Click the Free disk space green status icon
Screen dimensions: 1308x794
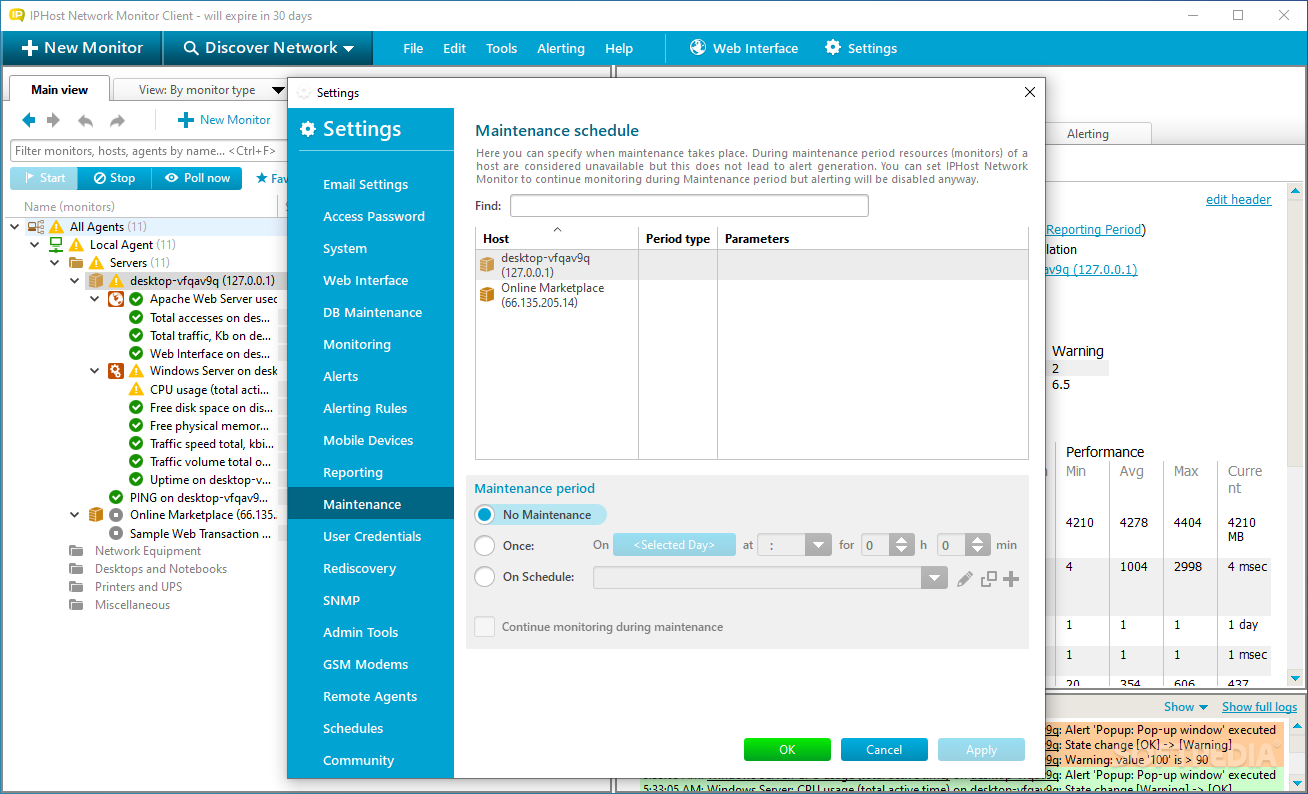pyautogui.click(x=136, y=407)
